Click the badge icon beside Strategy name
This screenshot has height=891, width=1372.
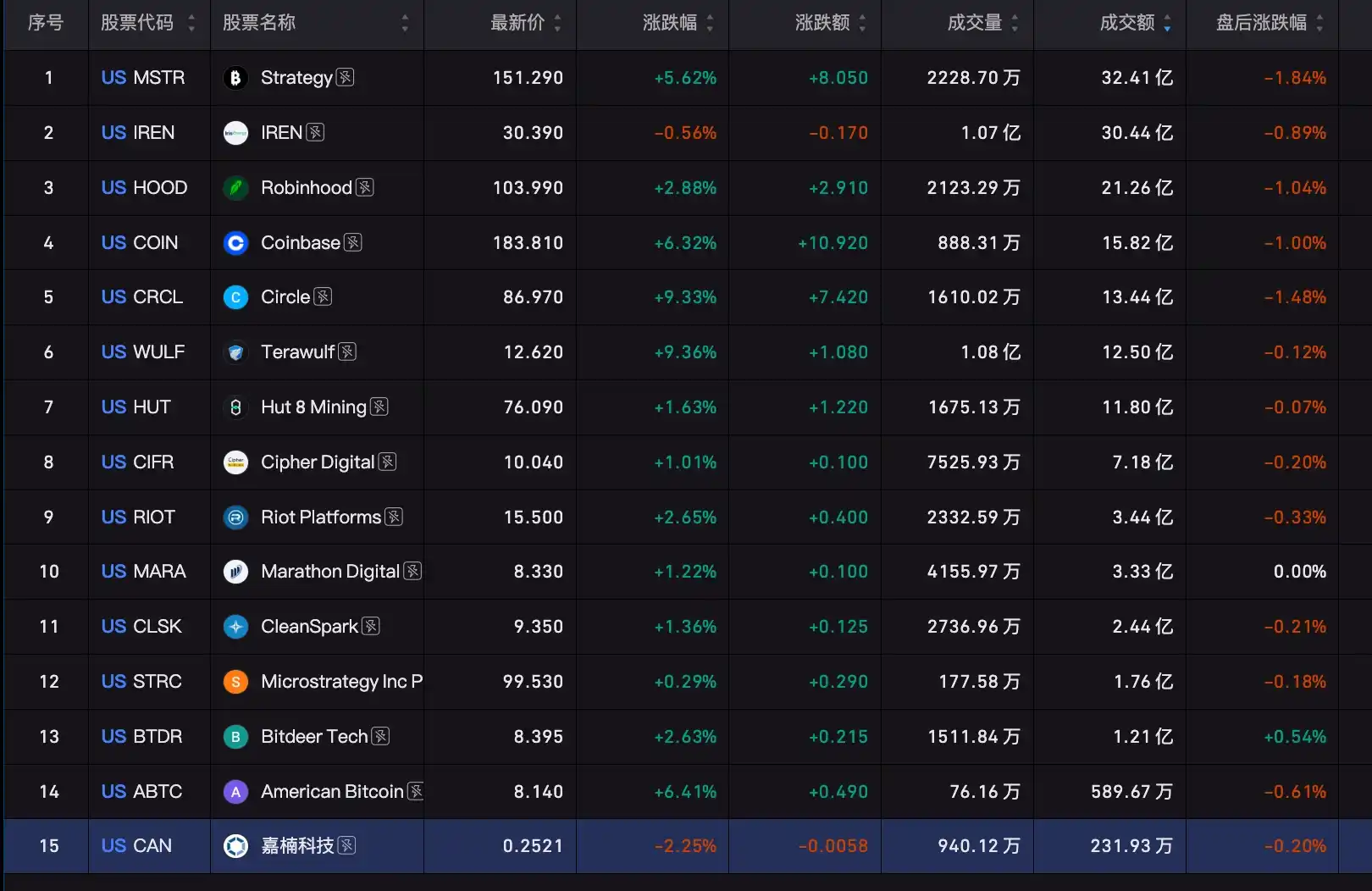(346, 77)
